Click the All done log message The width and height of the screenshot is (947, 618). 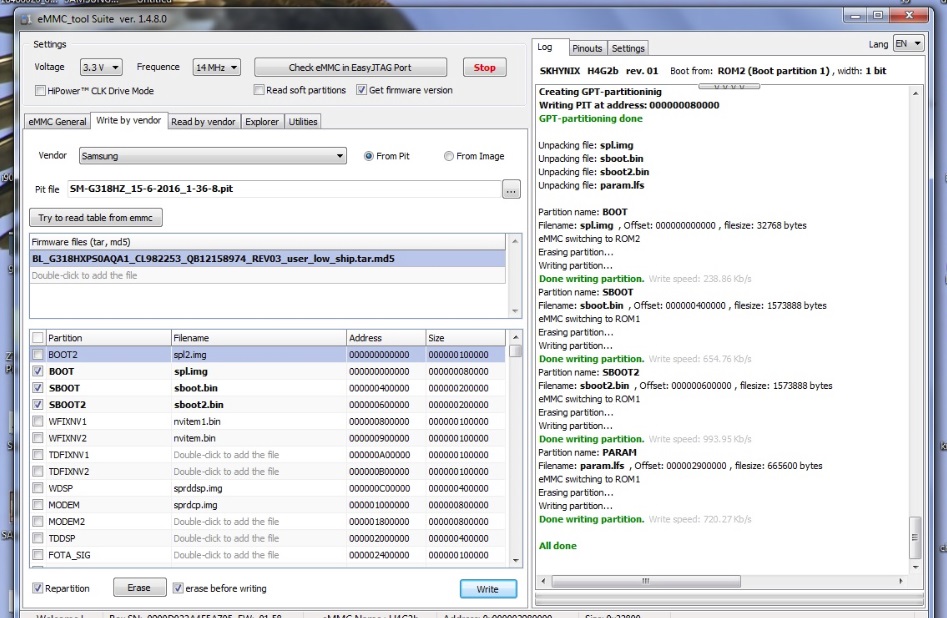coord(557,546)
